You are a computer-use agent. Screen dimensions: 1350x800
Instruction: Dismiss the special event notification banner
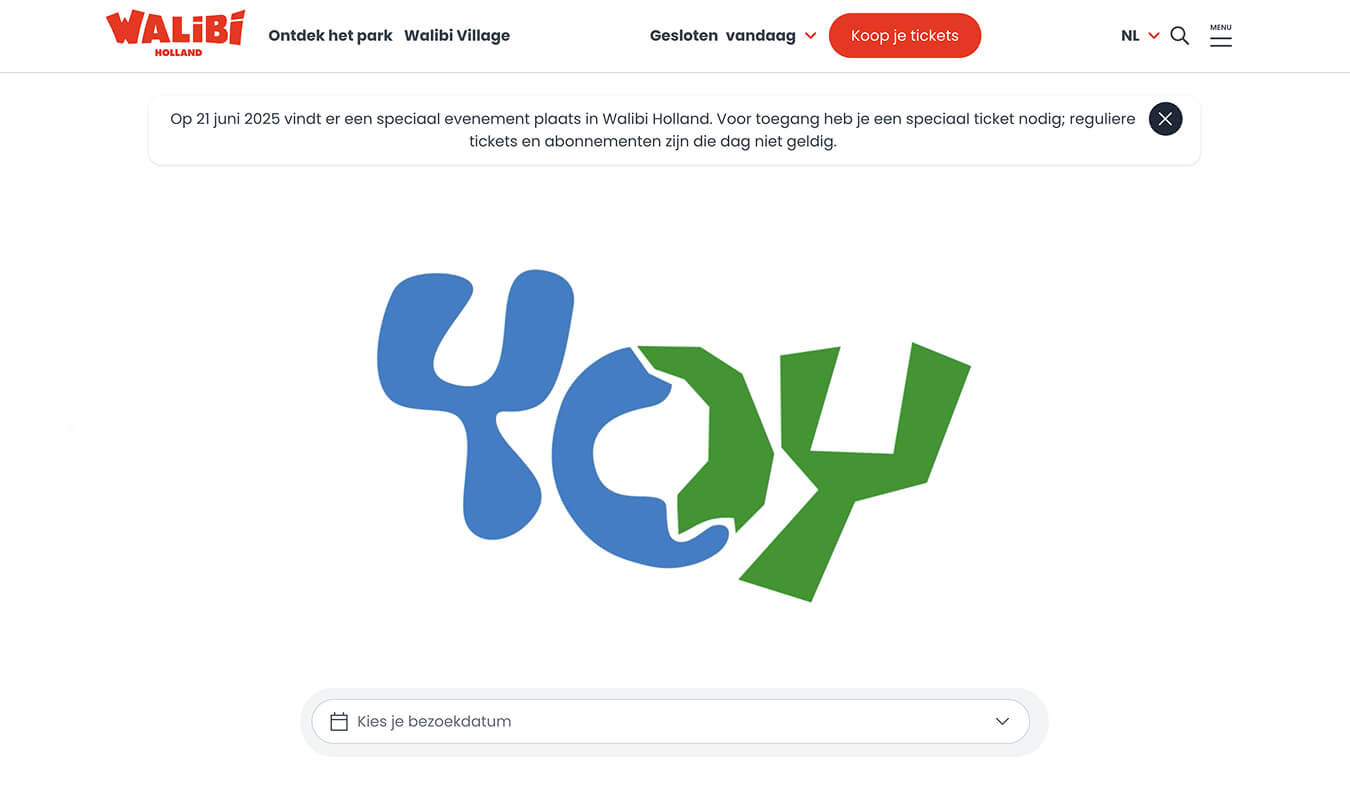[x=1165, y=119]
